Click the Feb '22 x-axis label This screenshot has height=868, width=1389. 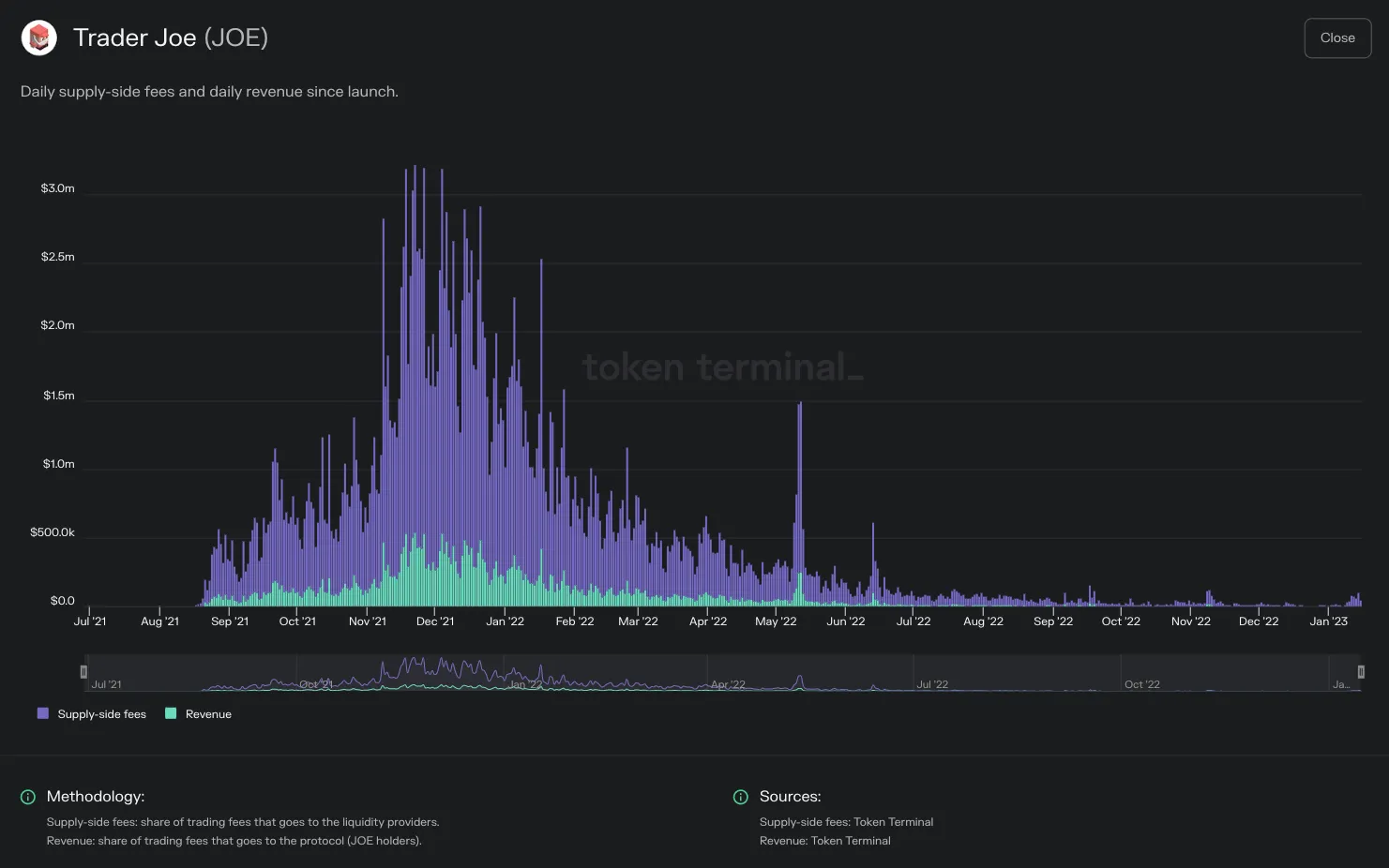pos(575,621)
